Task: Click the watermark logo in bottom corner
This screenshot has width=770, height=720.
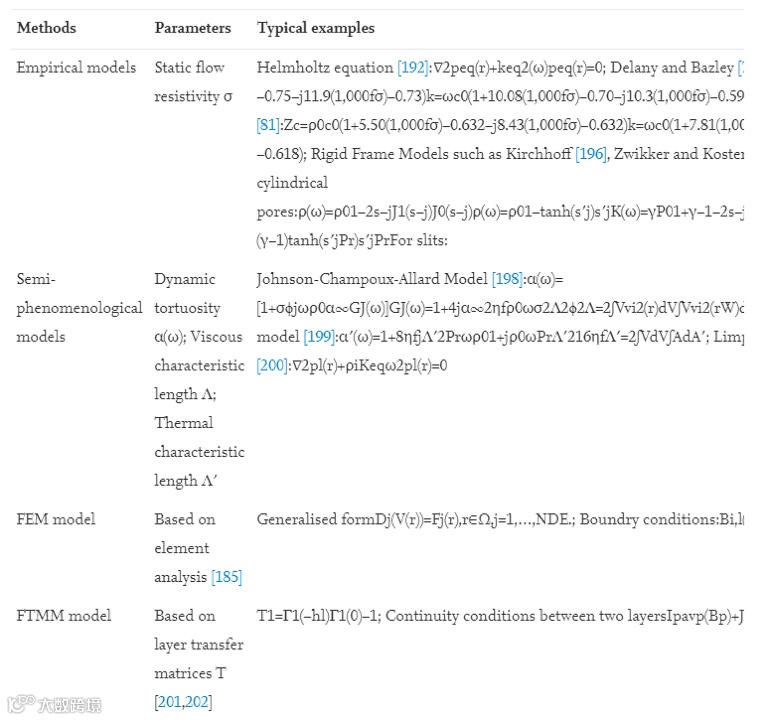Action: pyautogui.click(x=55, y=705)
